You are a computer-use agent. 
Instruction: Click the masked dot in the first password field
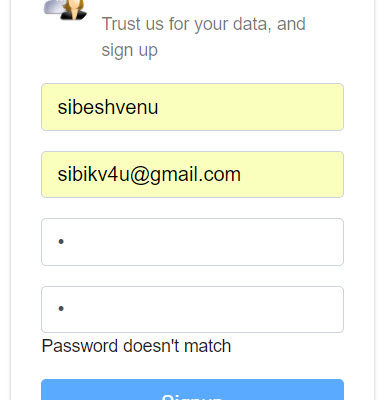tap(61, 241)
